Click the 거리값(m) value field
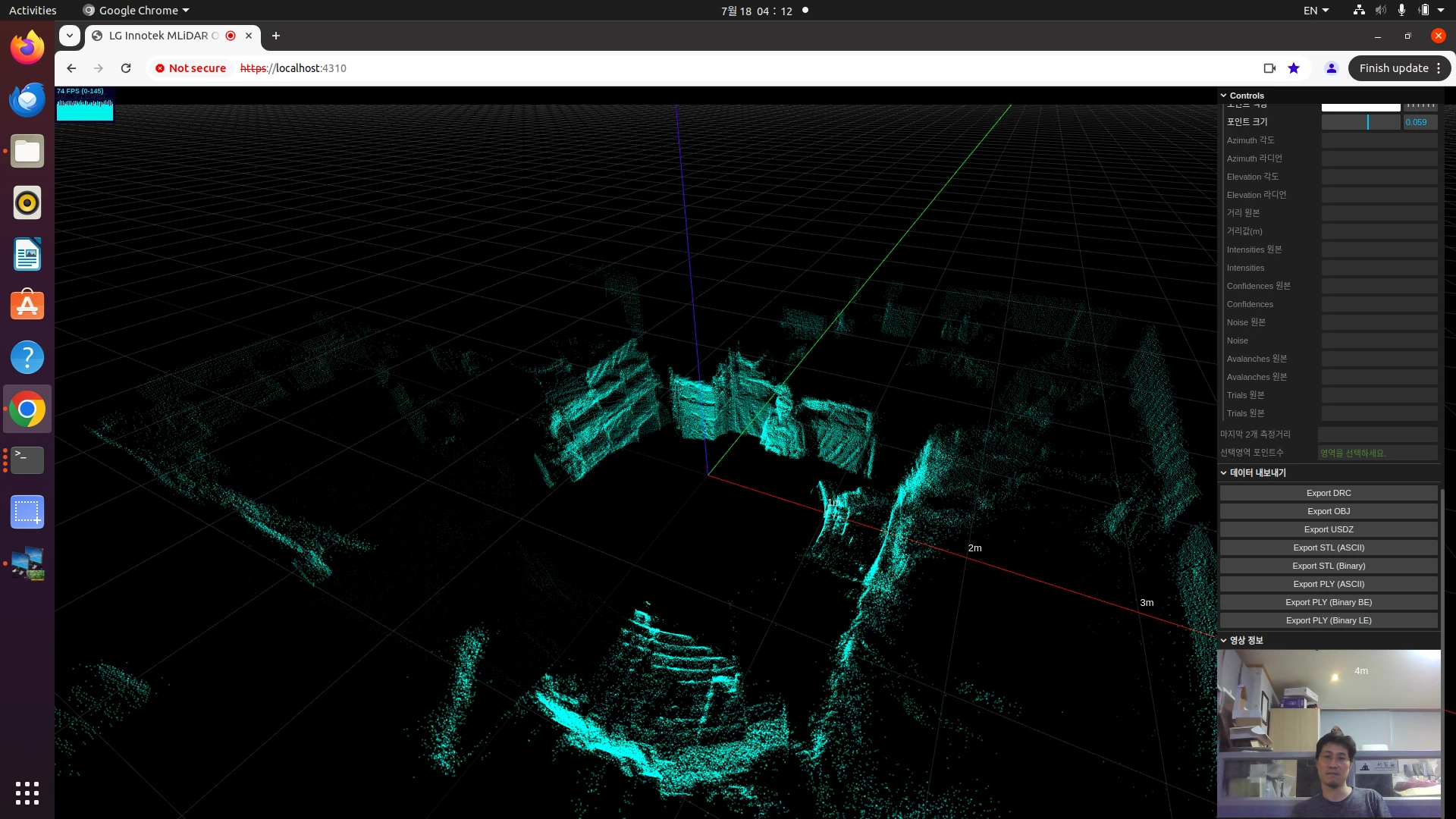The image size is (1456, 819). (x=1379, y=231)
